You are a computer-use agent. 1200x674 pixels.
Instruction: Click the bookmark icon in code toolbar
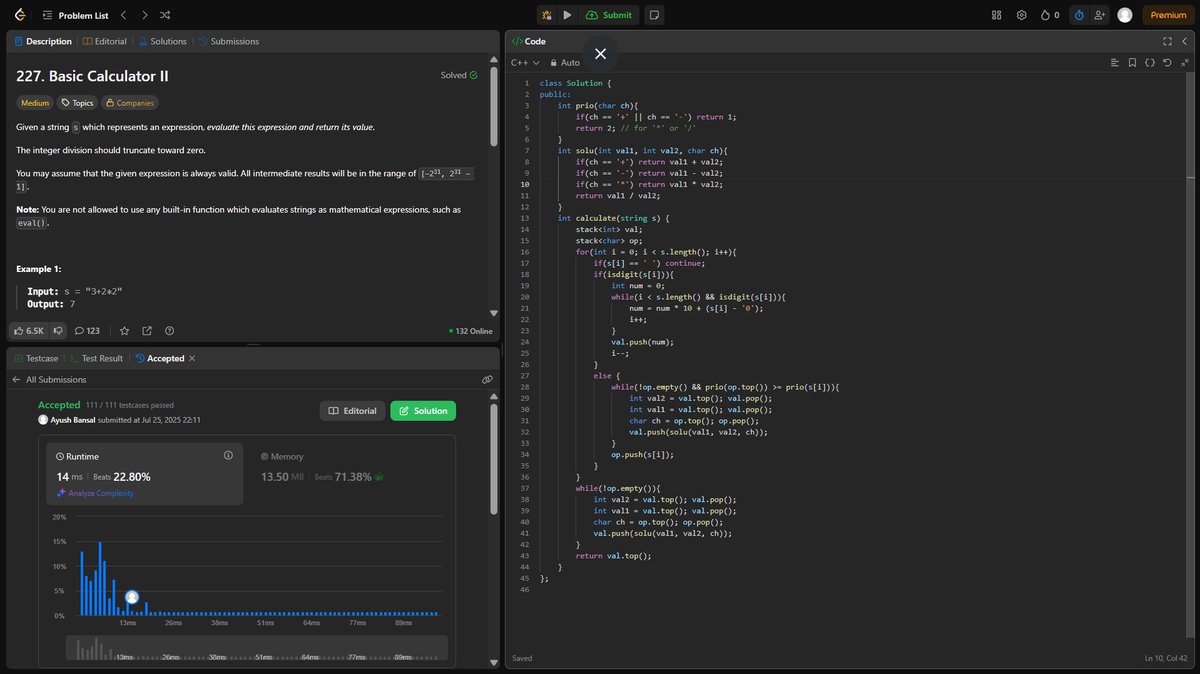click(1132, 62)
